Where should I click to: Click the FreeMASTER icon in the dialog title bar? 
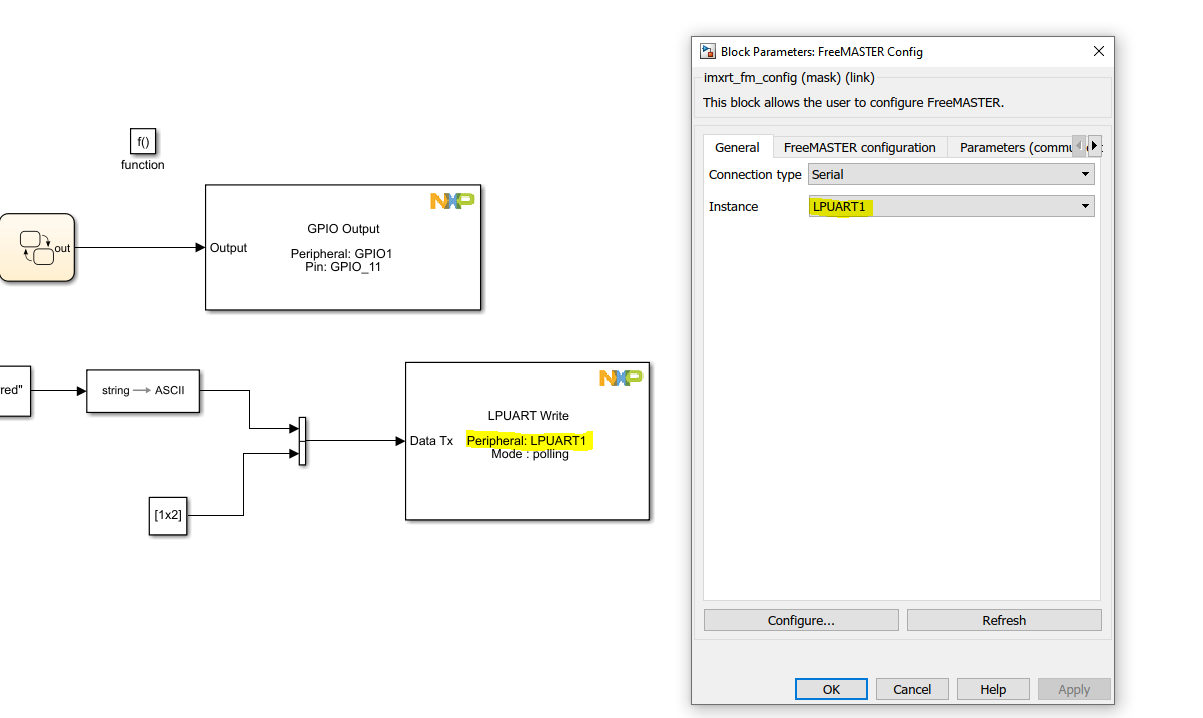tap(708, 51)
